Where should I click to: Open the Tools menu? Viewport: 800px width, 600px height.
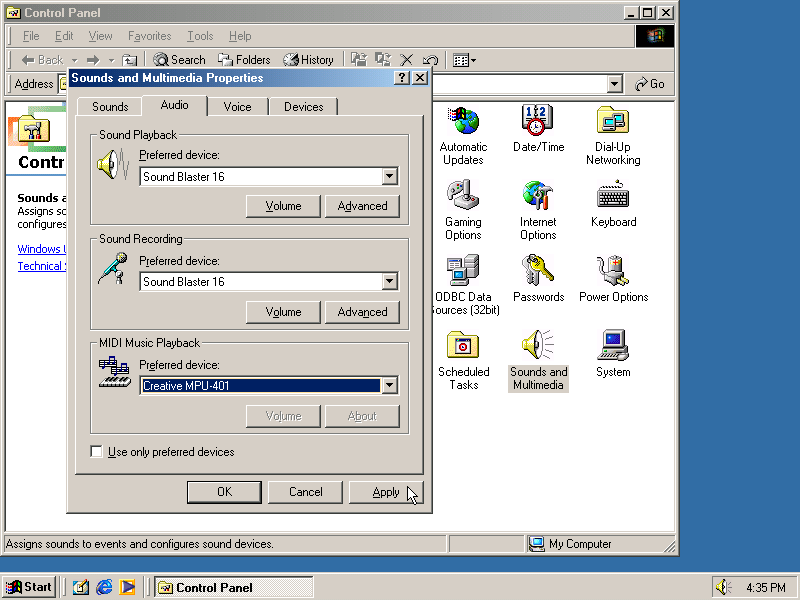pos(199,35)
